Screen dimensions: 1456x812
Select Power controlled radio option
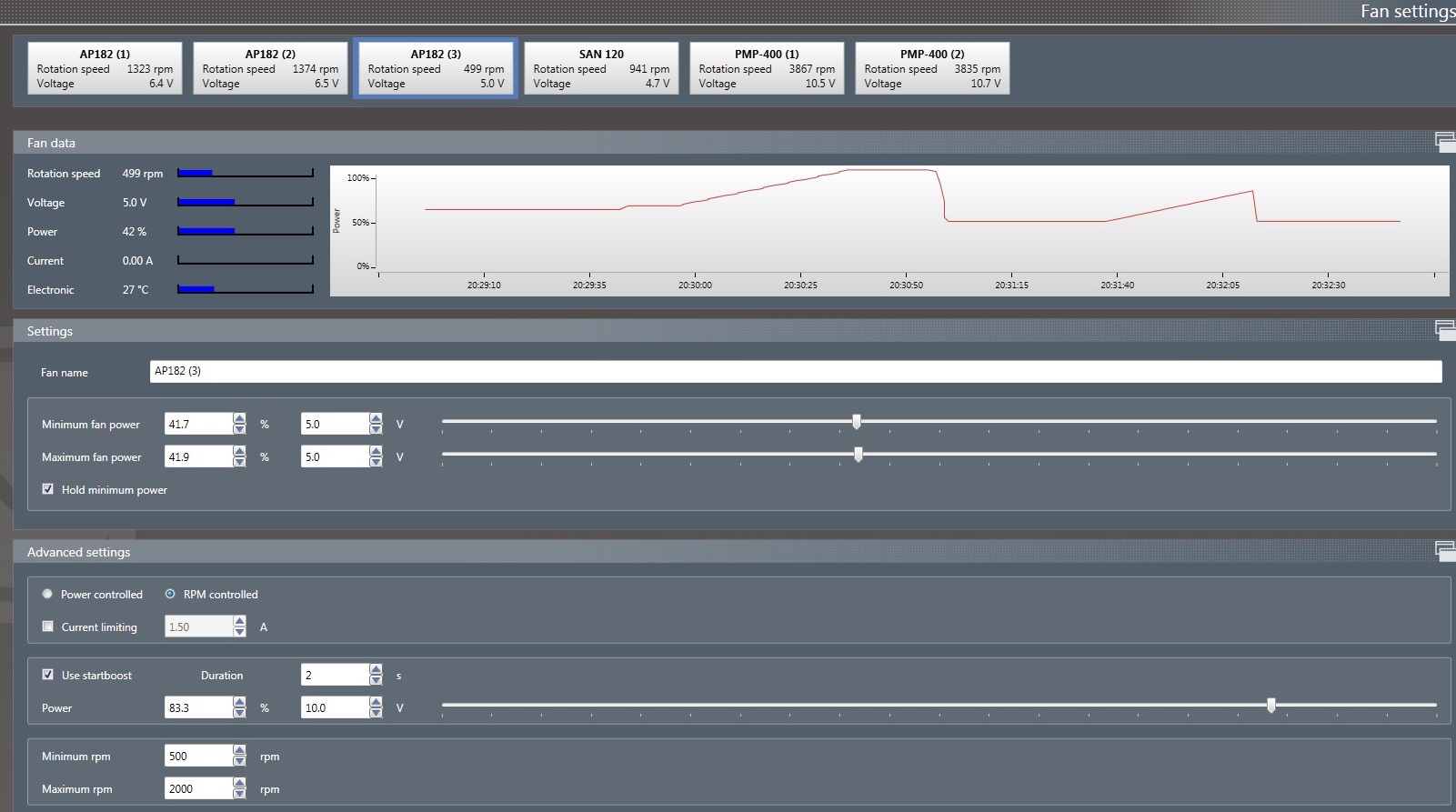tap(48, 594)
